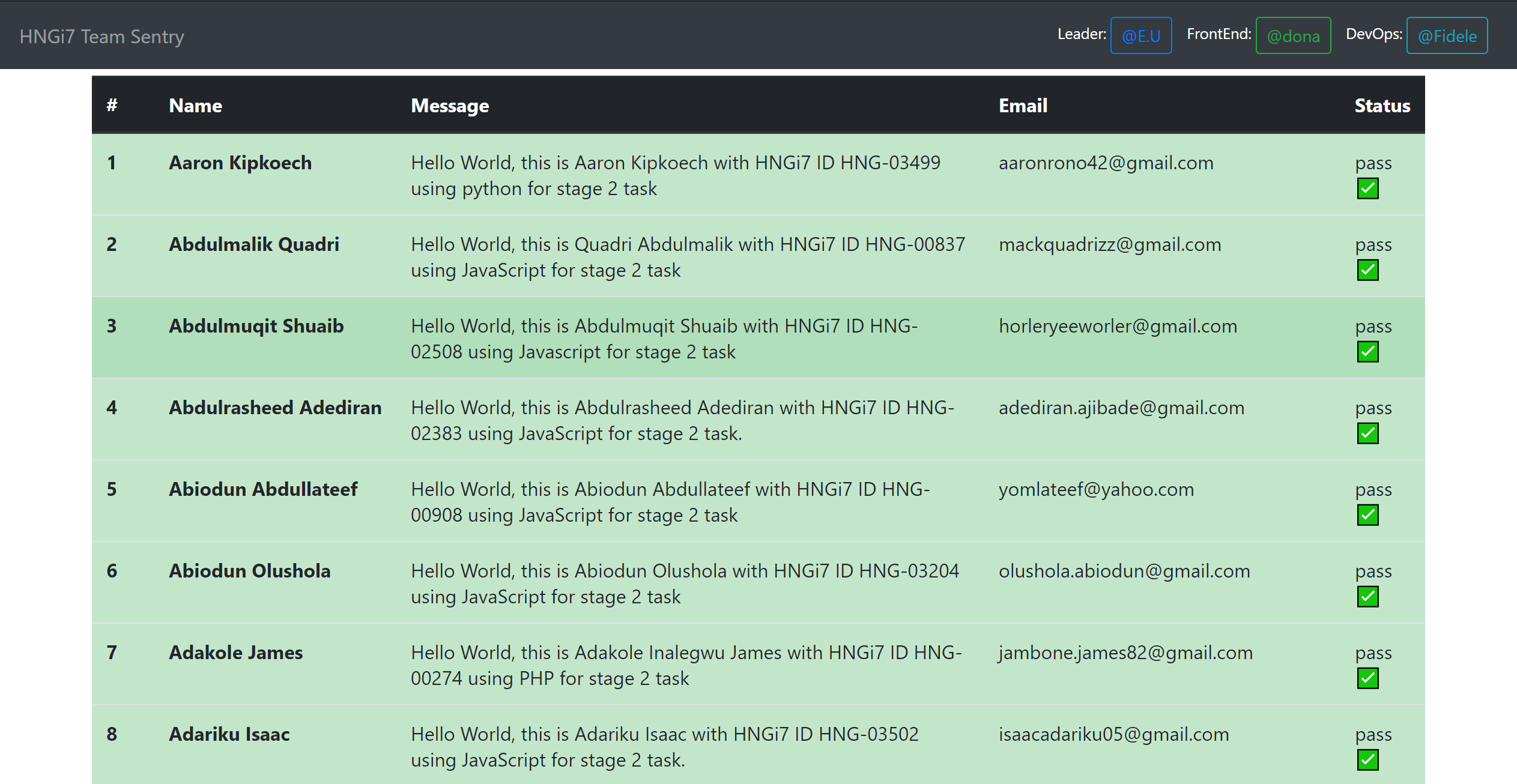This screenshot has height=784, width=1517.
Task: Click Adakole James's green checkmark
Action: coord(1367,678)
